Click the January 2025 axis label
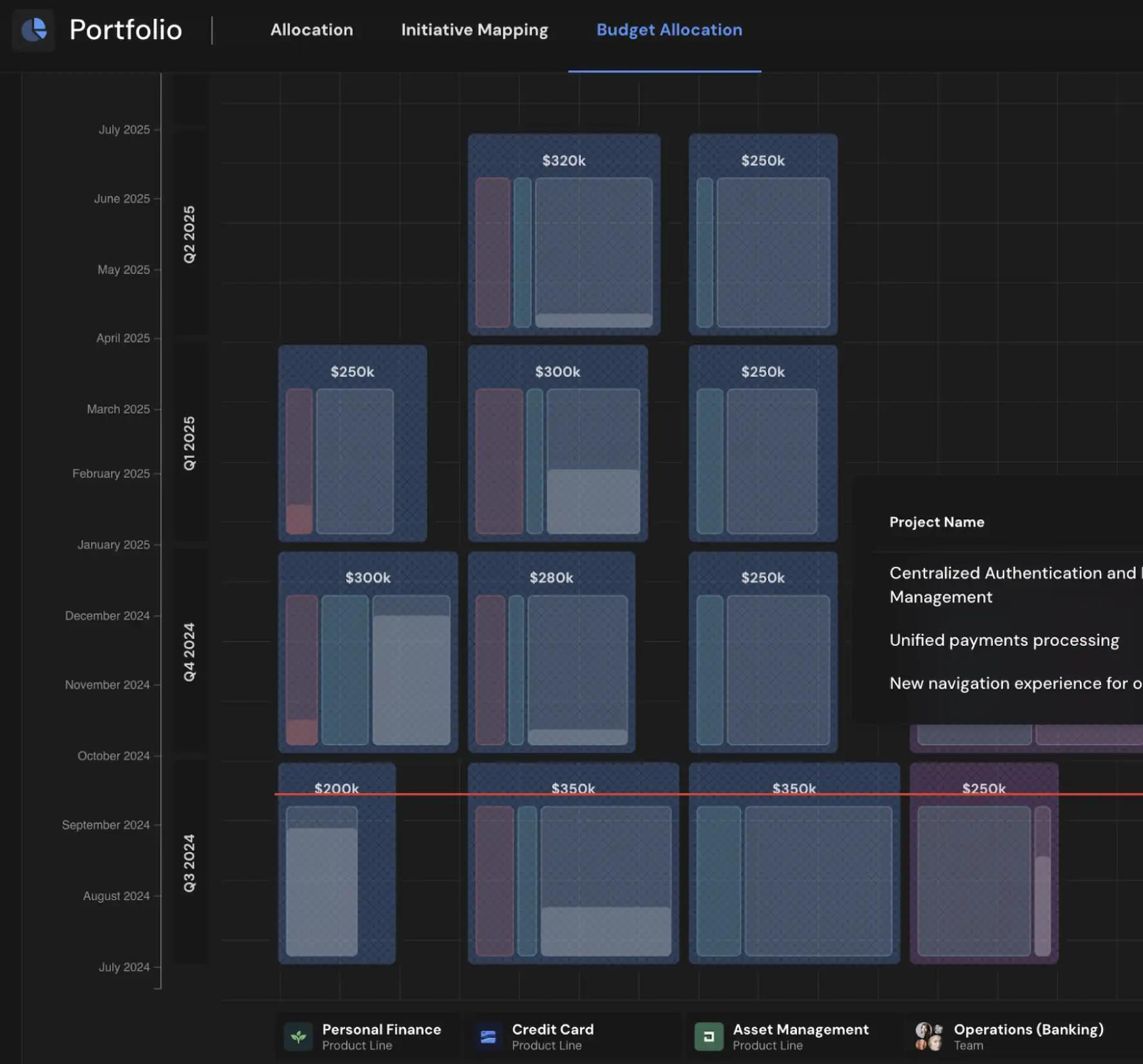1143x1064 pixels. 113,544
